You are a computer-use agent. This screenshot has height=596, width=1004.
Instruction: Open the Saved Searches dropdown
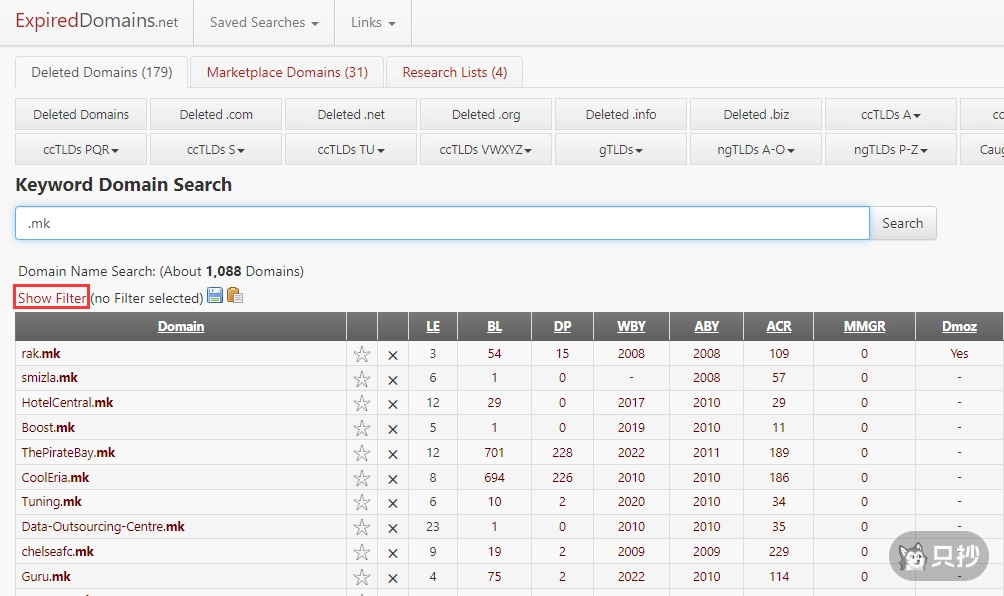pyautogui.click(x=264, y=22)
